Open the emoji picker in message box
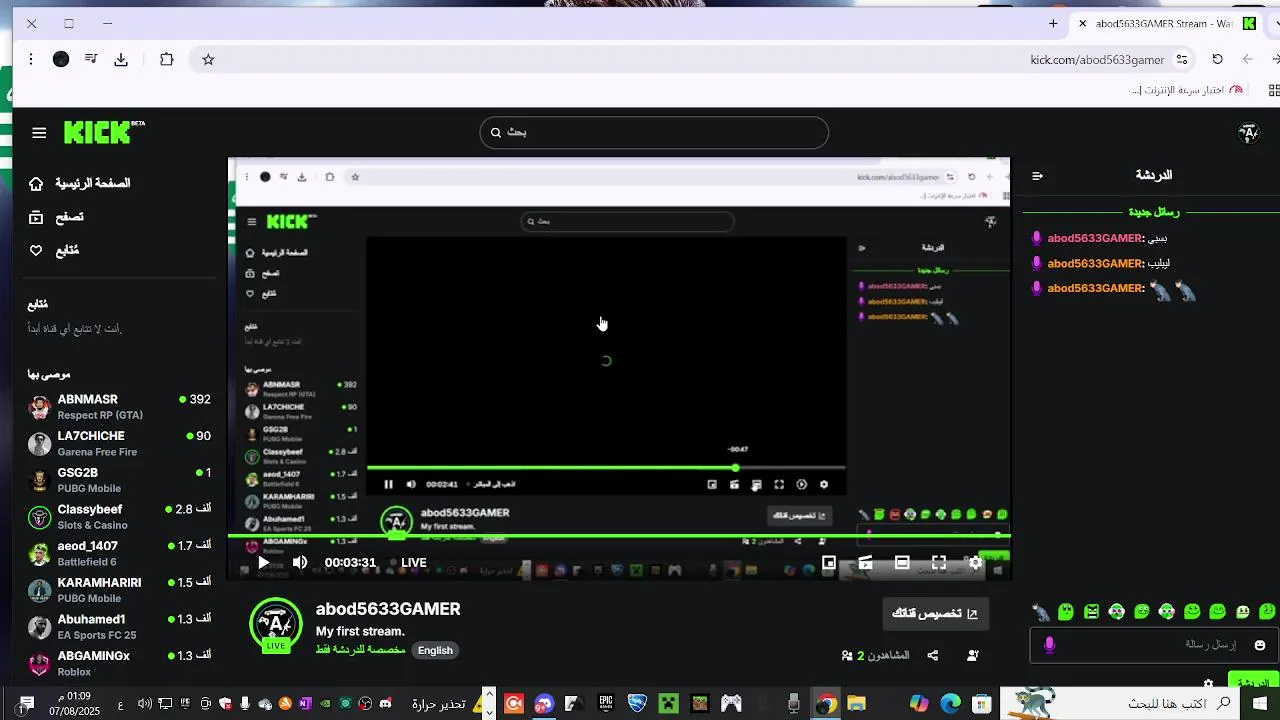Image resolution: width=1280 pixels, height=720 pixels. (1260, 645)
